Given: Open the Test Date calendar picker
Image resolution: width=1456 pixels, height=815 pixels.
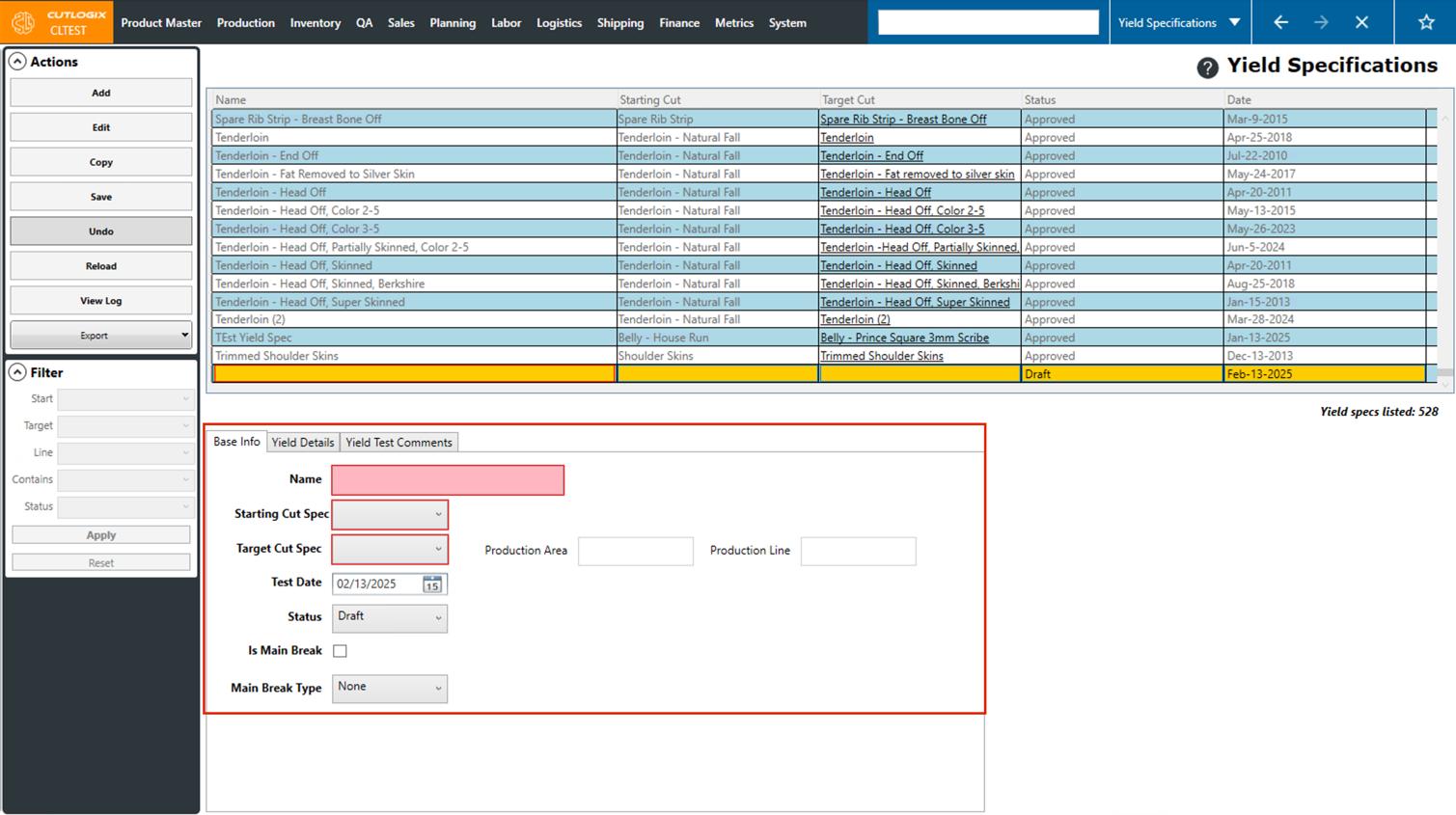Looking at the screenshot, I should (431, 584).
